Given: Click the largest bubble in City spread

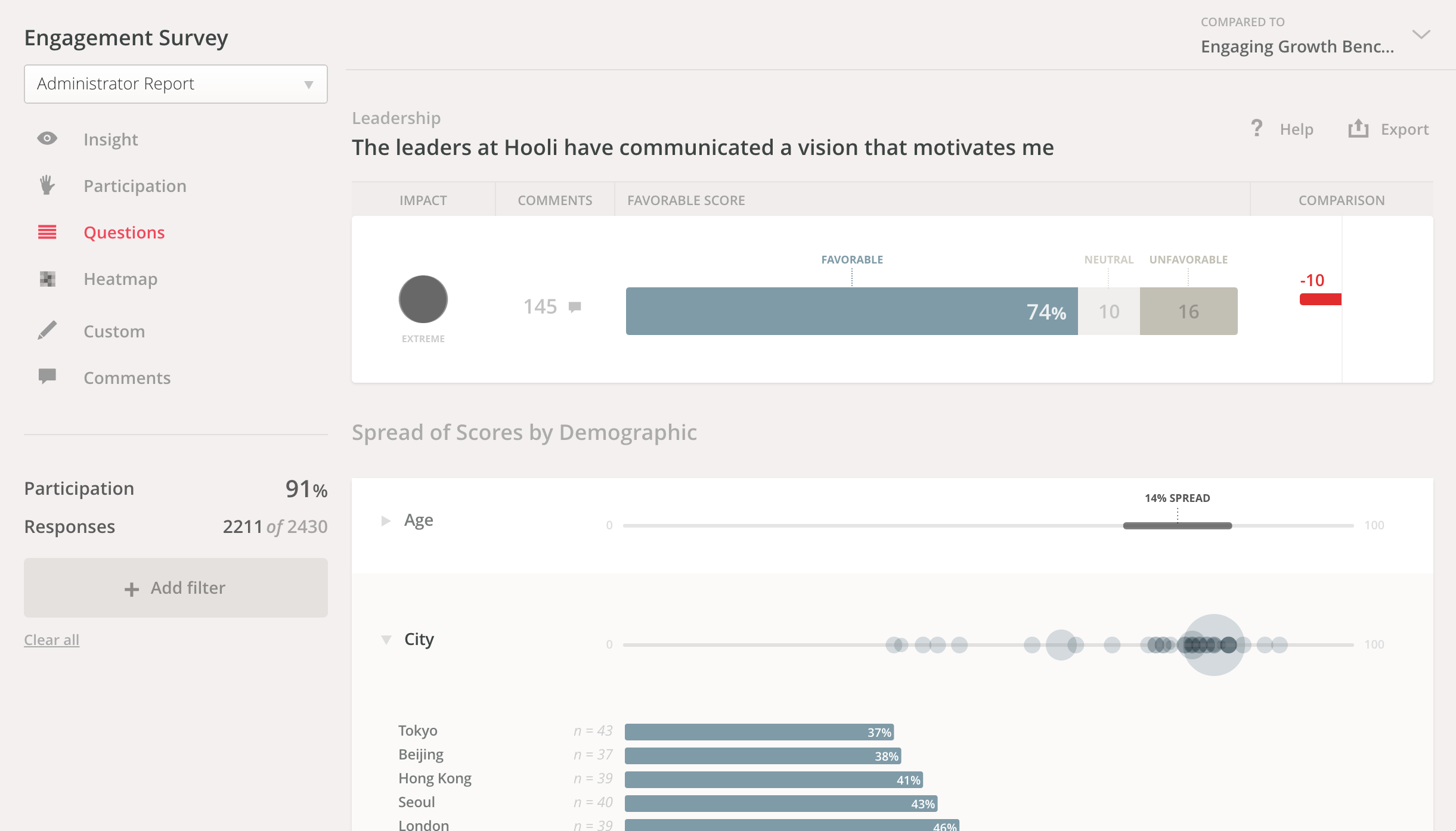Looking at the screenshot, I should point(1213,645).
